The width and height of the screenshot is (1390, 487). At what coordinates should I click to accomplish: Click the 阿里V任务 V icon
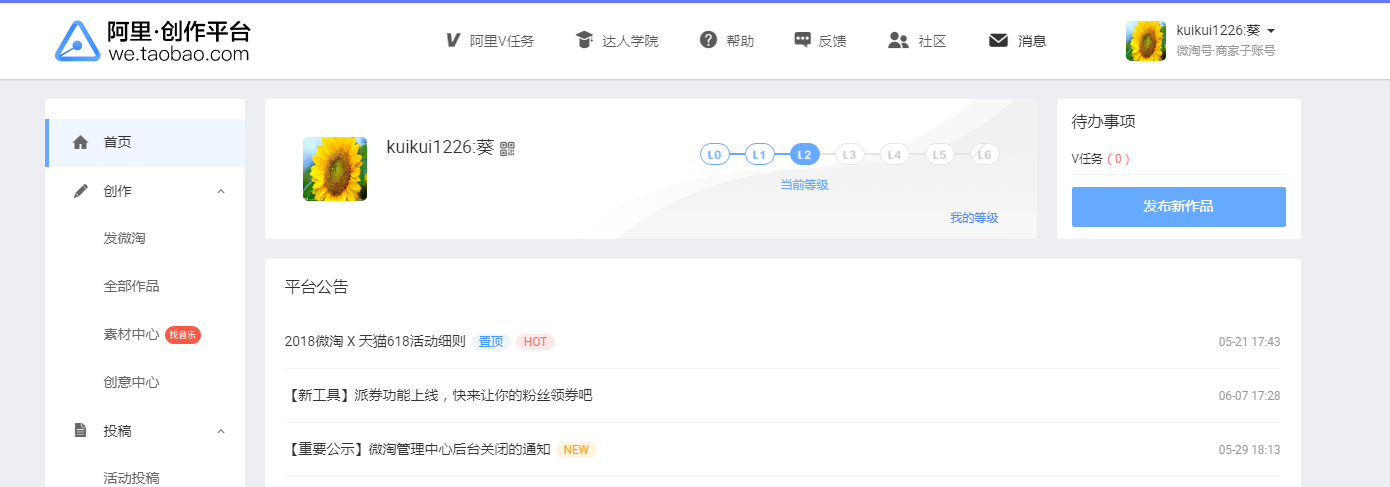[452, 40]
